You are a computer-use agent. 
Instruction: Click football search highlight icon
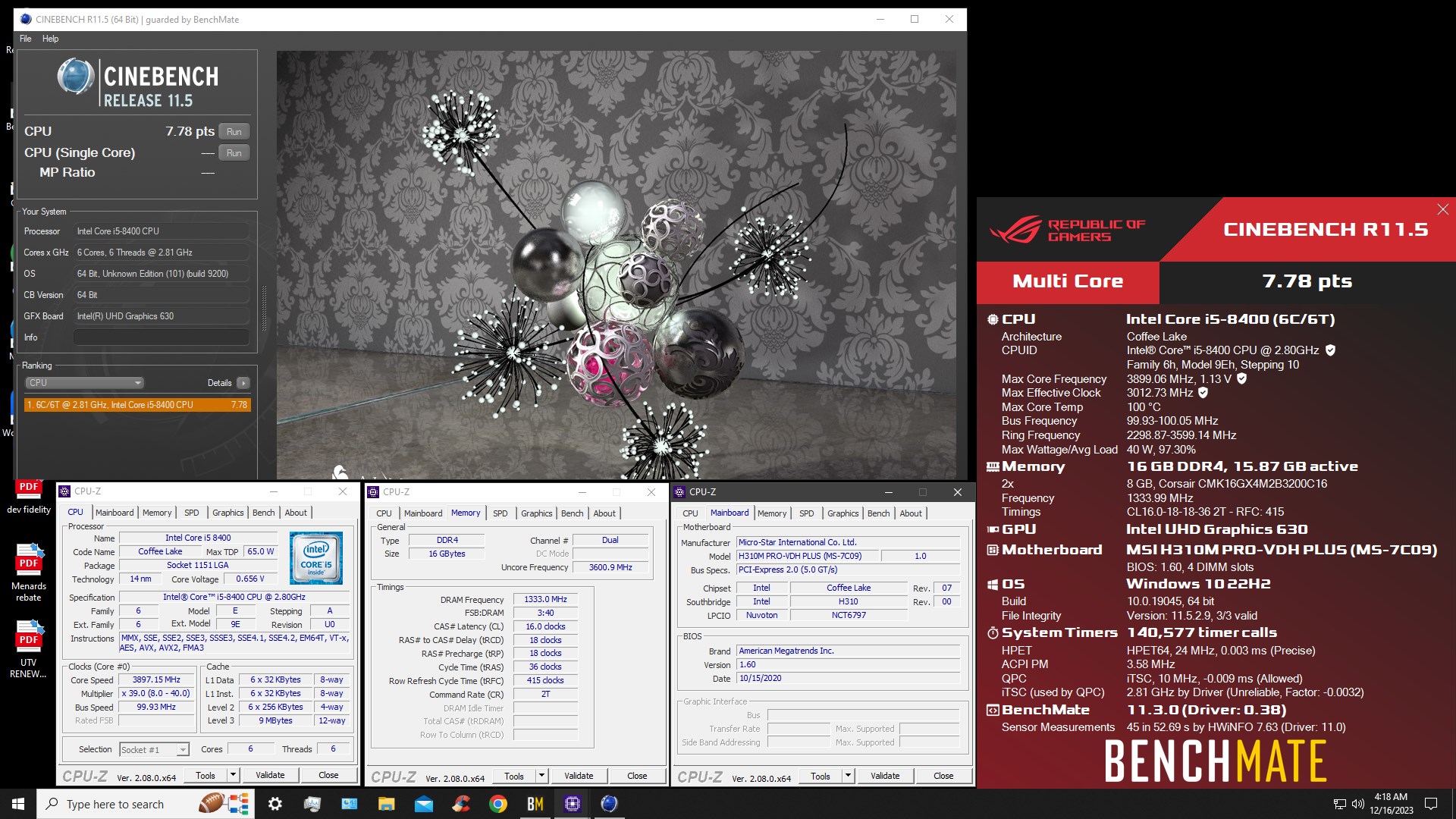tap(224, 804)
